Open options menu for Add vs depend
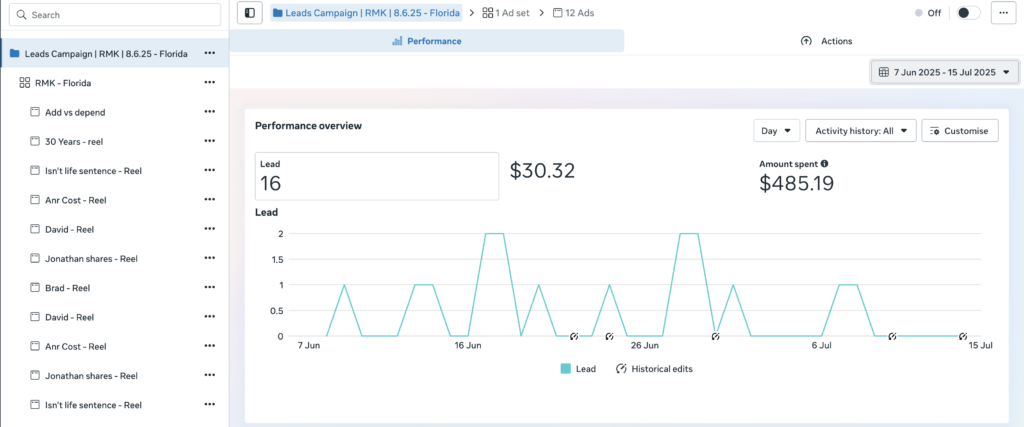The width and height of the screenshot is (1024, 427). pyautogui.click(x=209, y=112)
